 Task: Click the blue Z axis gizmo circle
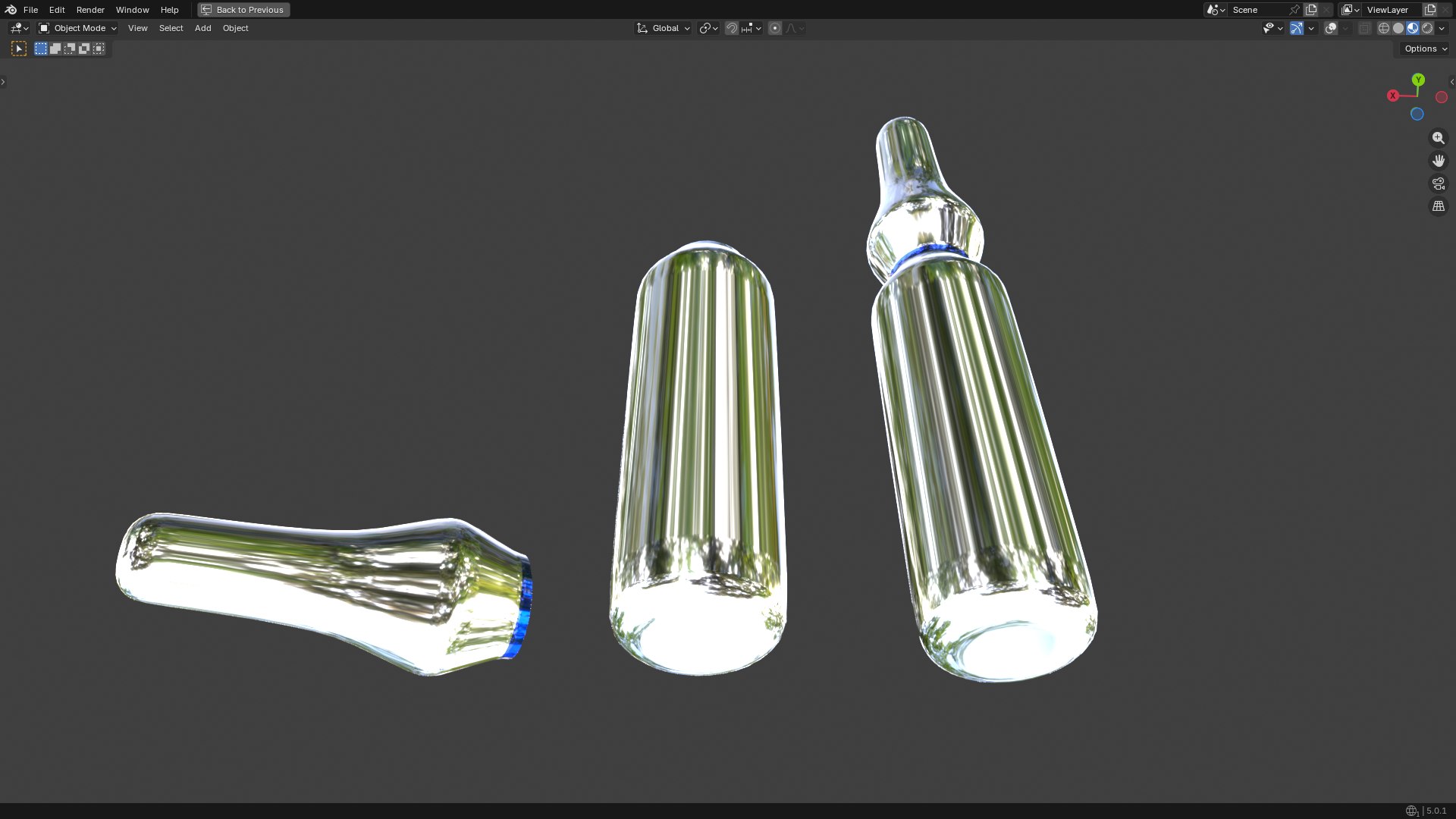point(1417,115)
